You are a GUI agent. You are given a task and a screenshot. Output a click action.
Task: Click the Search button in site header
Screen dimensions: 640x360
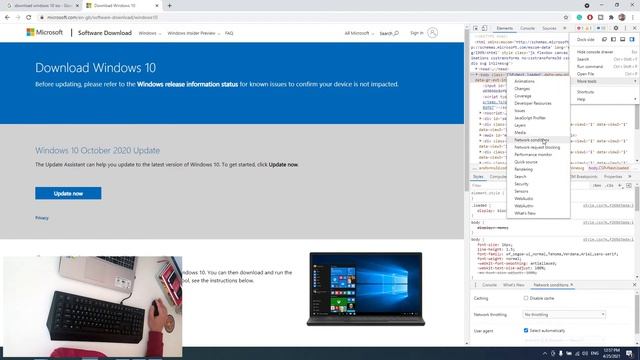point(389,33)
